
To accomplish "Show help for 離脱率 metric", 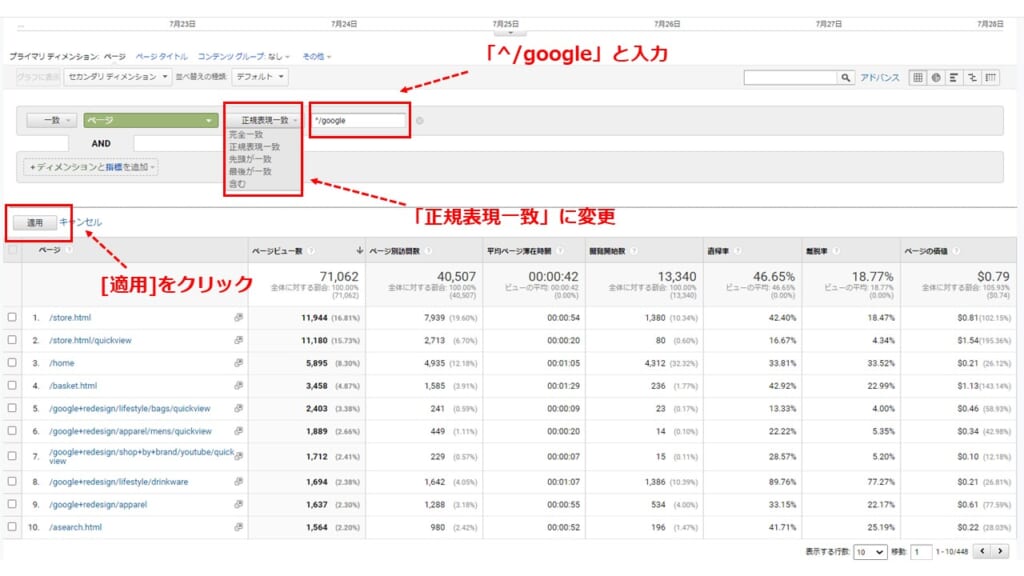I will point(837,251).
